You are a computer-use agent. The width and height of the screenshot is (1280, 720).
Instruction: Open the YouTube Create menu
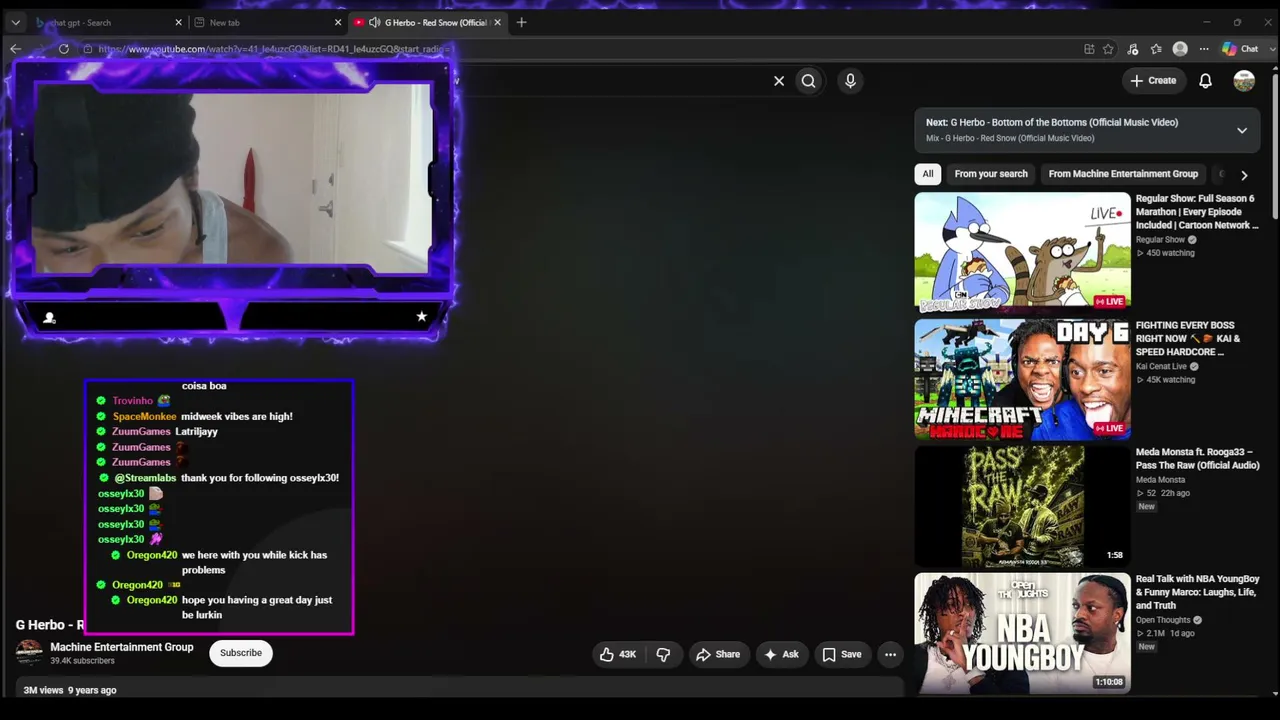click(x=1153, y=80)
